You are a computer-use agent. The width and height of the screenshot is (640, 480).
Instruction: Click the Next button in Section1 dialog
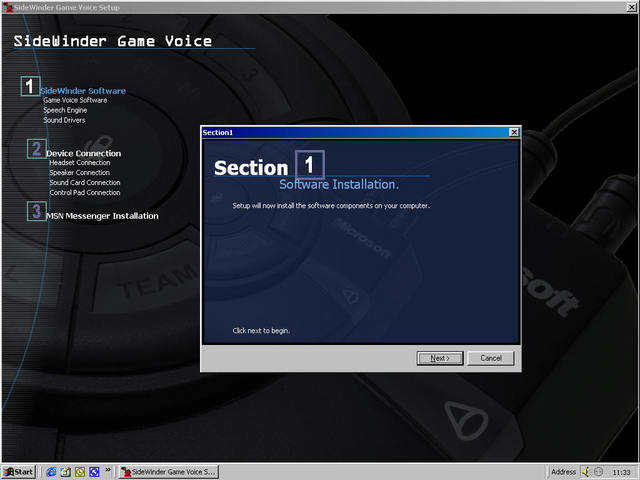click(440, 358)
